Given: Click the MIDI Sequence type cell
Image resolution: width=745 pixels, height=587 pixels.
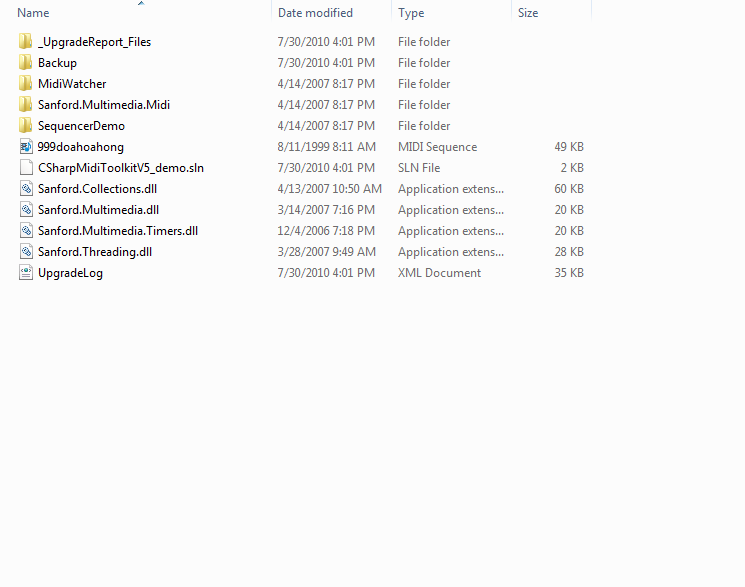Looking at the screenshot, I should [x=438, y=147].
